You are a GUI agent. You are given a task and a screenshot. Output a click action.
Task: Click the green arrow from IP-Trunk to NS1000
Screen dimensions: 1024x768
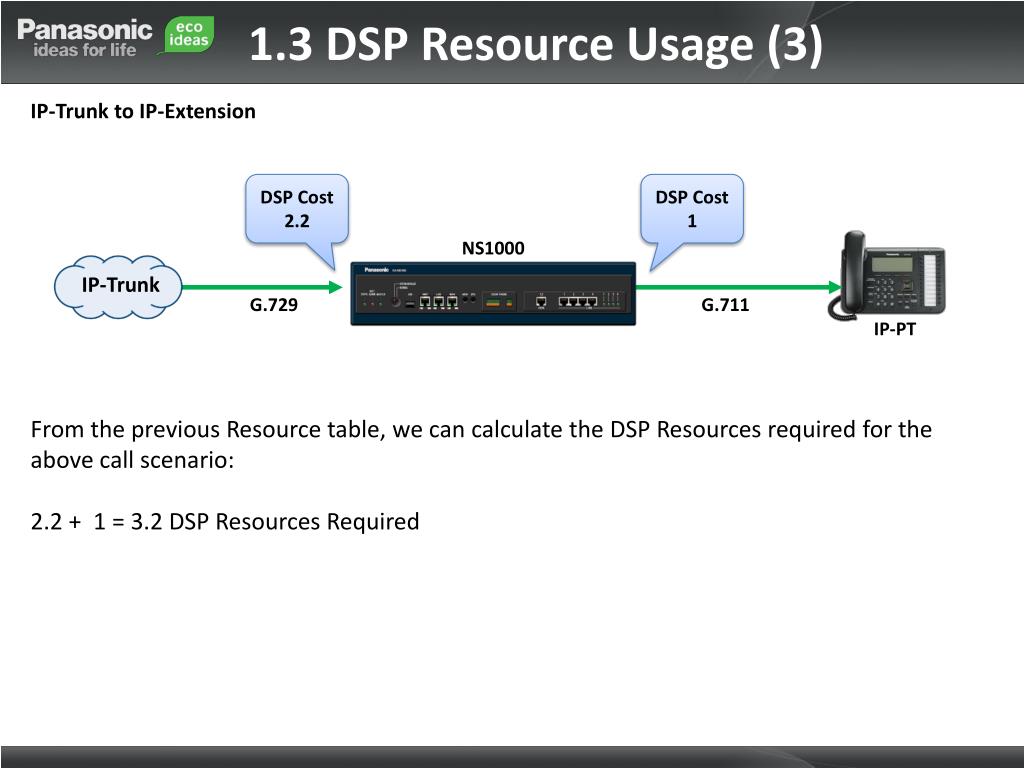[263, 287]
